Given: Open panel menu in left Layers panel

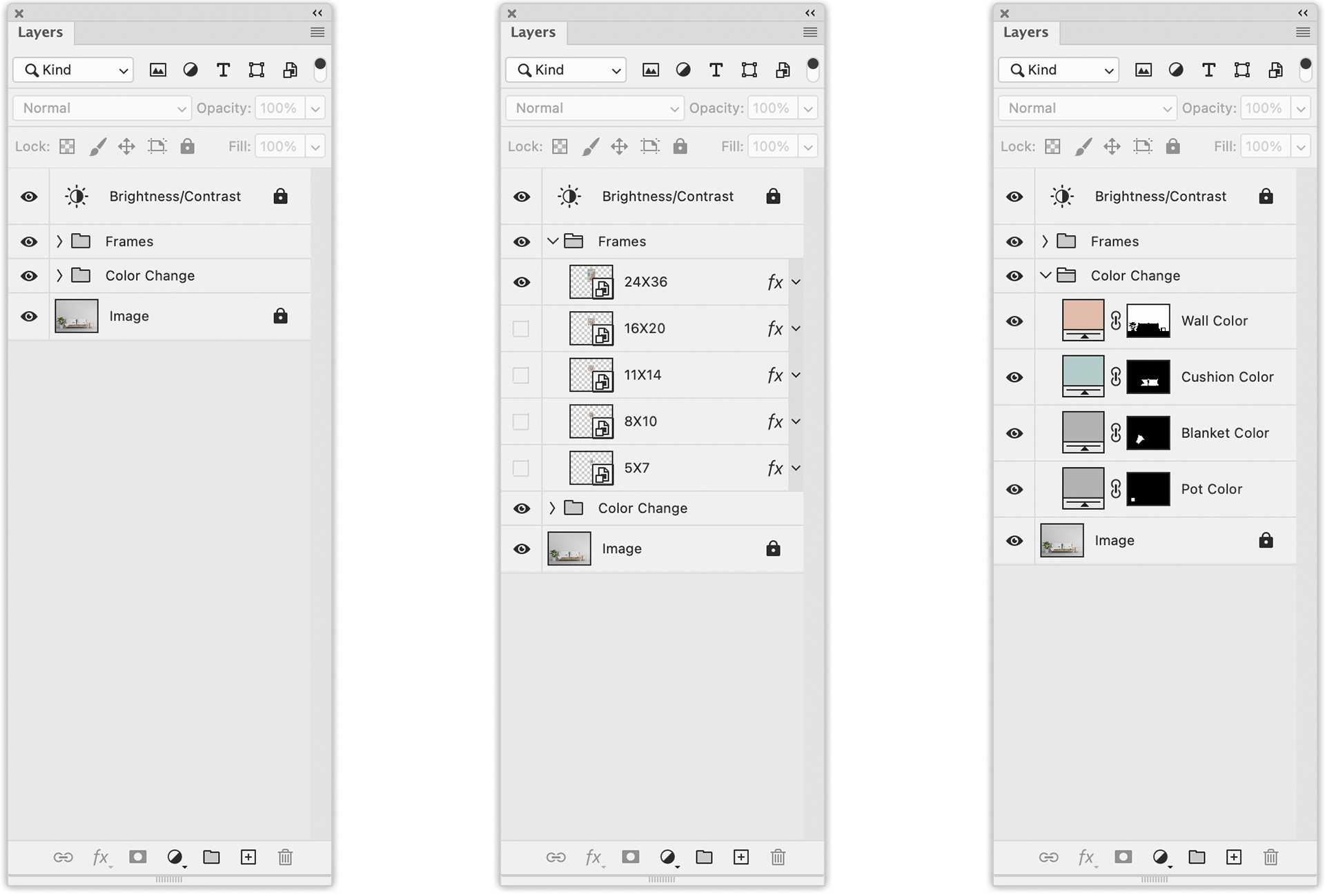Looking at the screenshot, I should click(317, 32).
